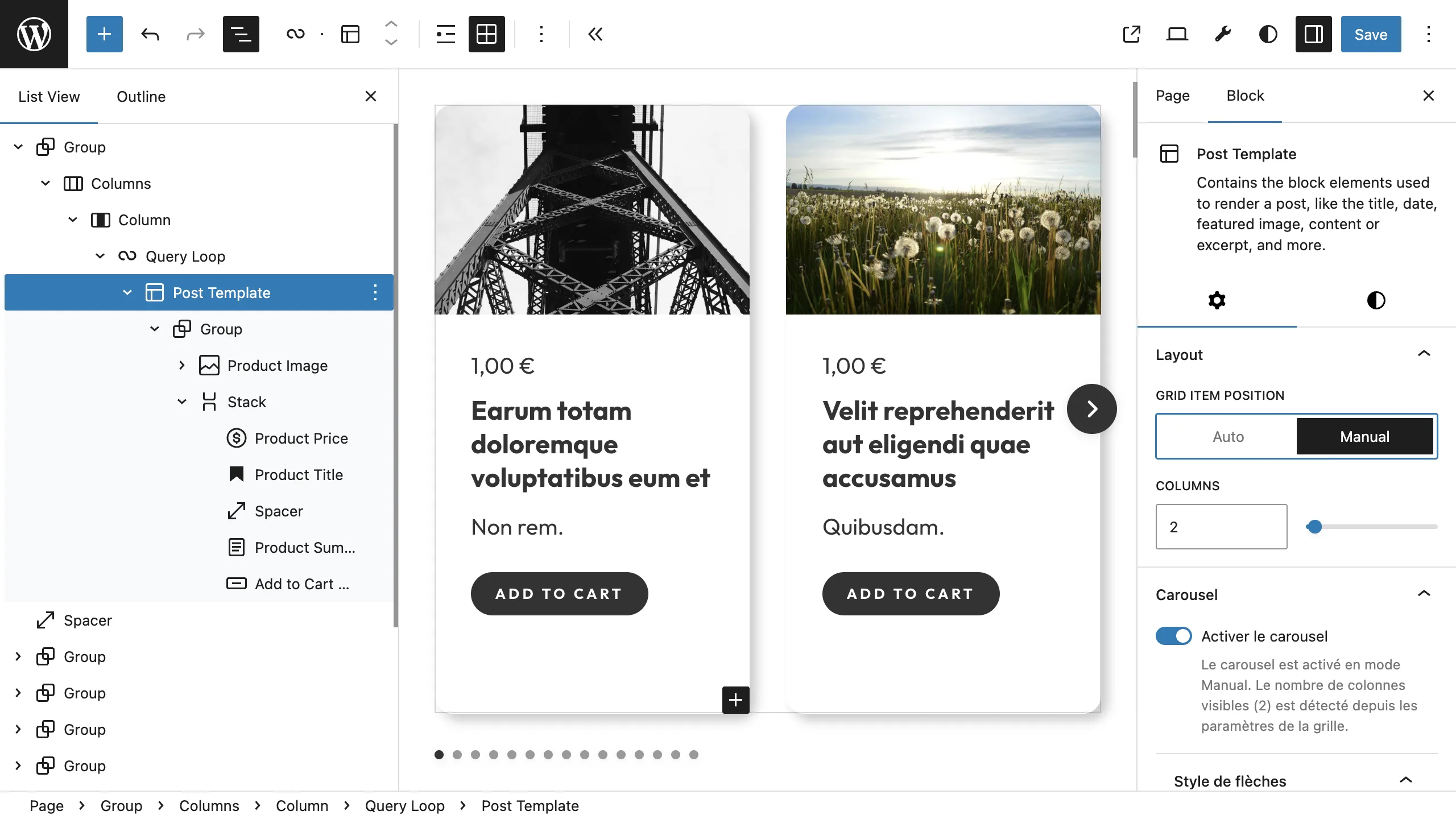Adjust the Columns slider
Screen dimensions: 1456x819
1316,527
